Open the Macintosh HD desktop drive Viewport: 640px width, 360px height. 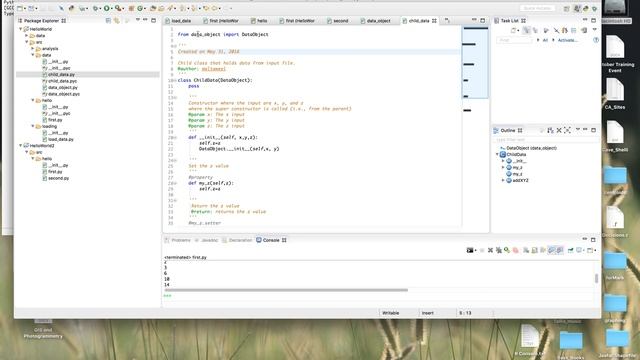pos(616,11)
